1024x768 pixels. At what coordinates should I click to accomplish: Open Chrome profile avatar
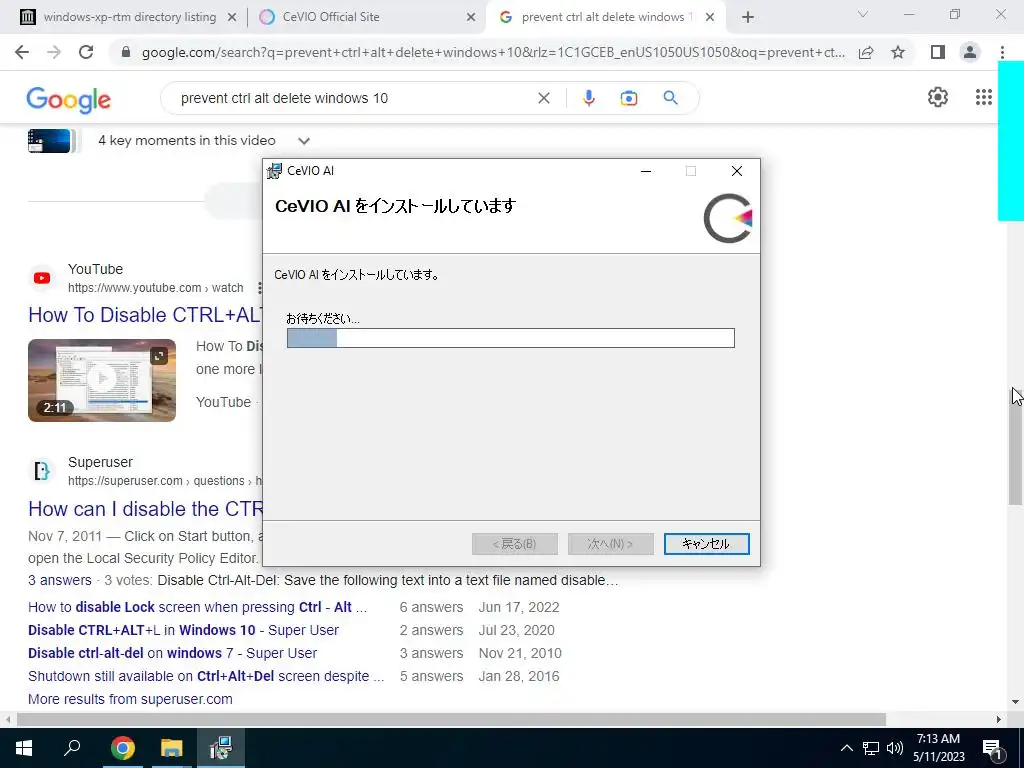coord(970,52)
